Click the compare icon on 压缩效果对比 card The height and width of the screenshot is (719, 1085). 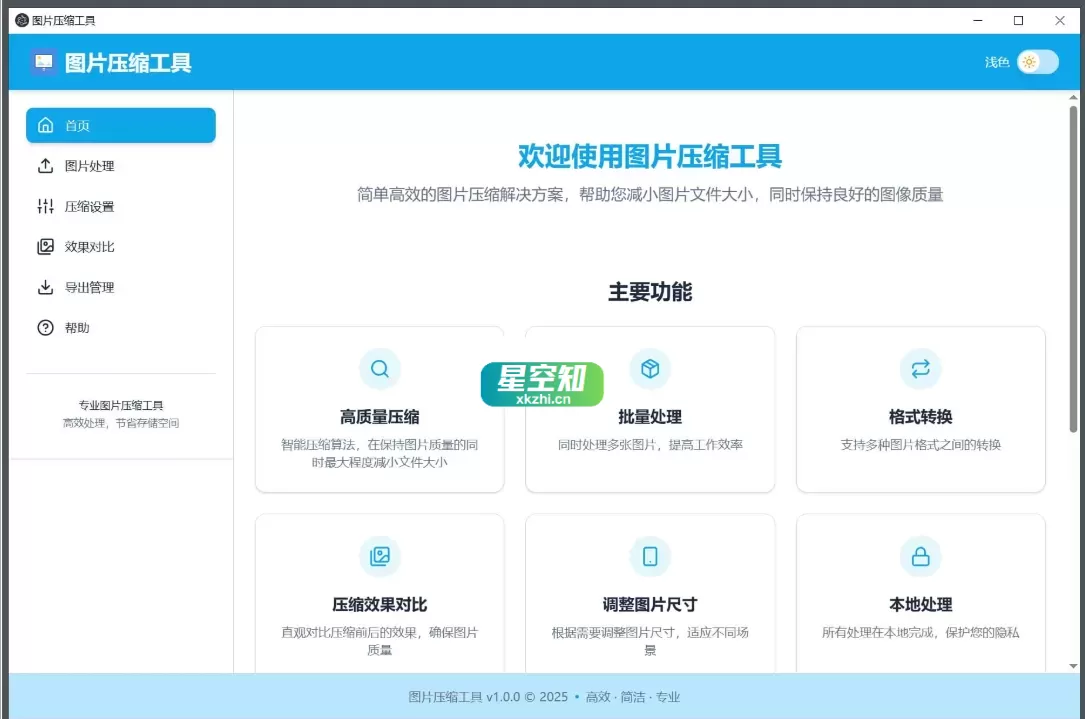pyautogui.click(x=380, y=556)
